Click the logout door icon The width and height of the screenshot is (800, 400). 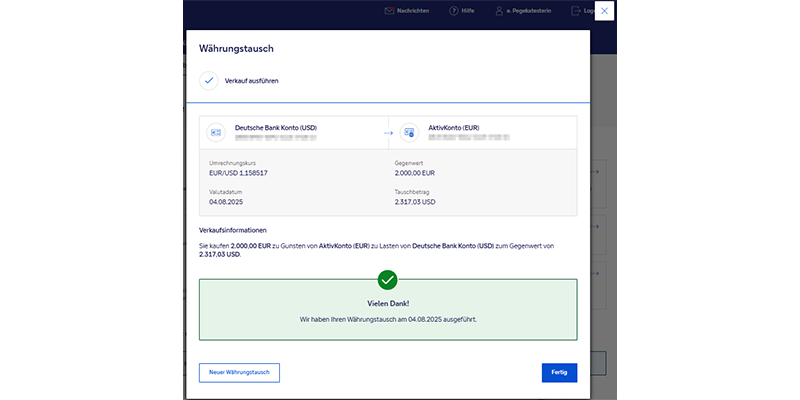[x=575, y=11]
